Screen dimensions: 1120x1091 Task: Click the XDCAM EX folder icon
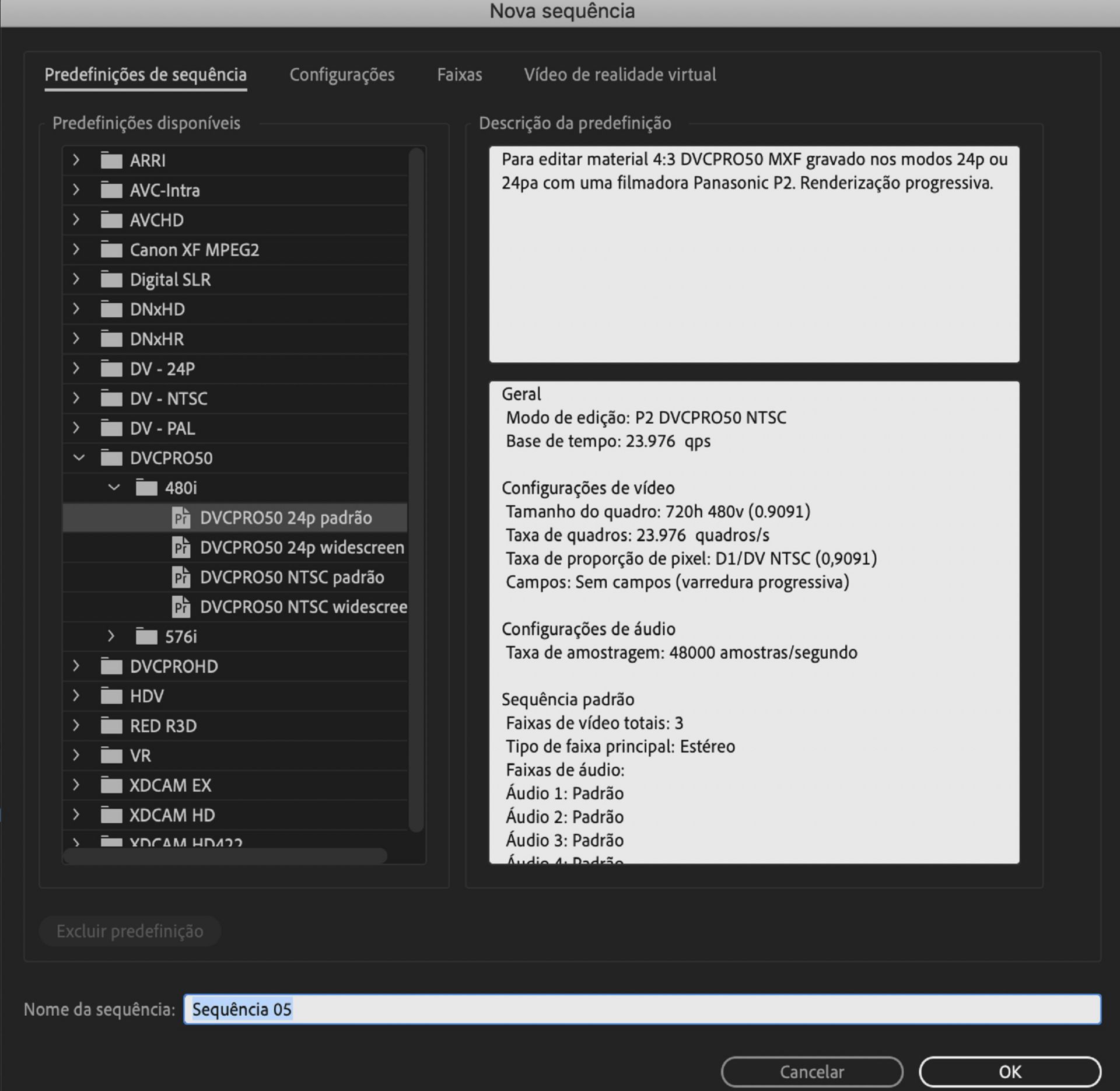tap(111, 785)
